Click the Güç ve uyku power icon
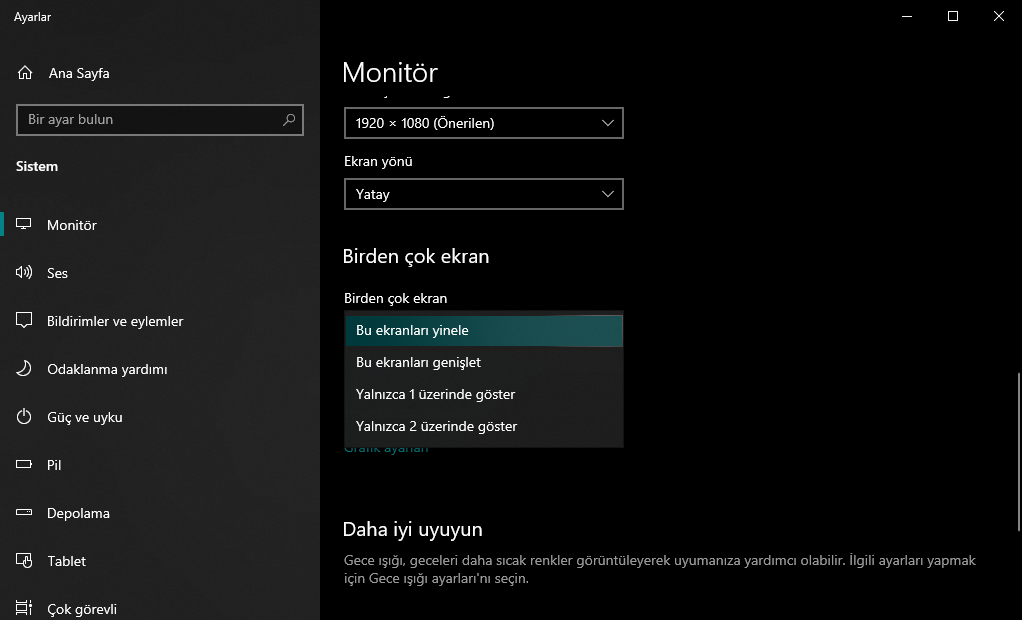 [24, 417]
